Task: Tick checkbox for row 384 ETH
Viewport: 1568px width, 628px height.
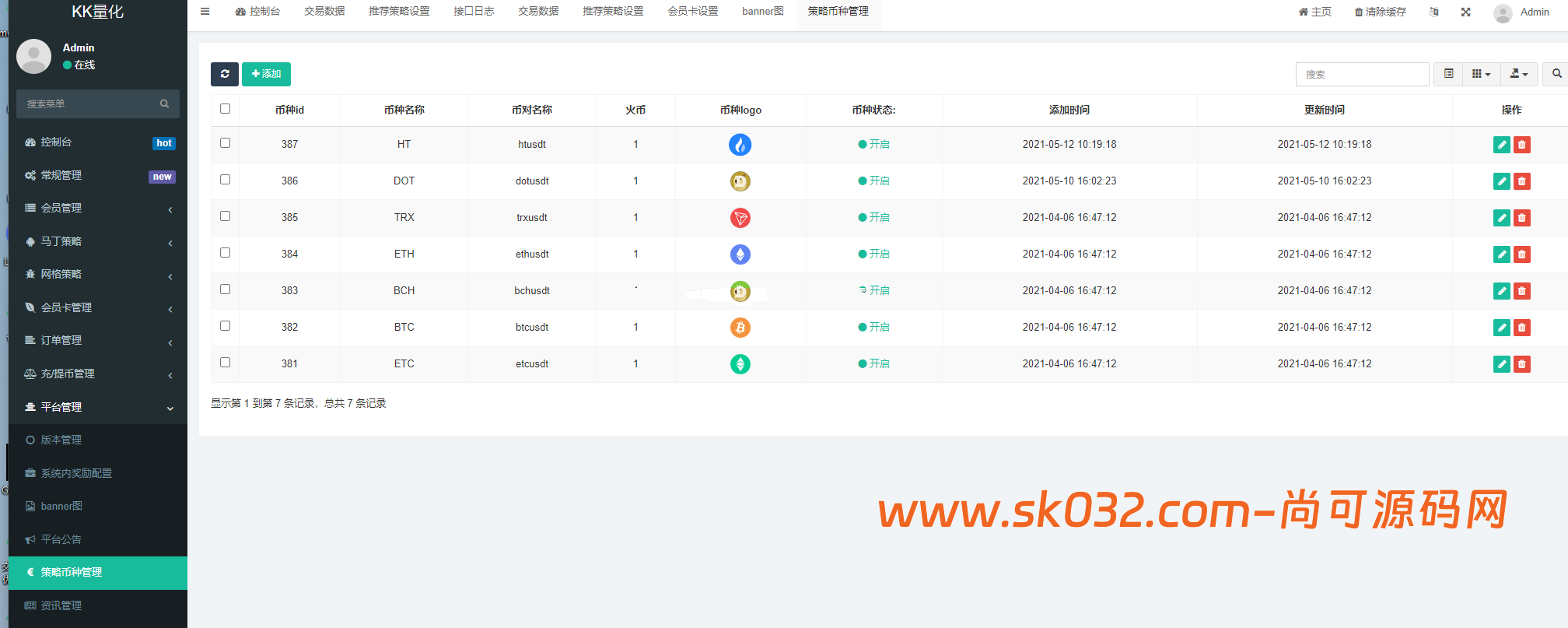Action: click(x=226, y=253)
